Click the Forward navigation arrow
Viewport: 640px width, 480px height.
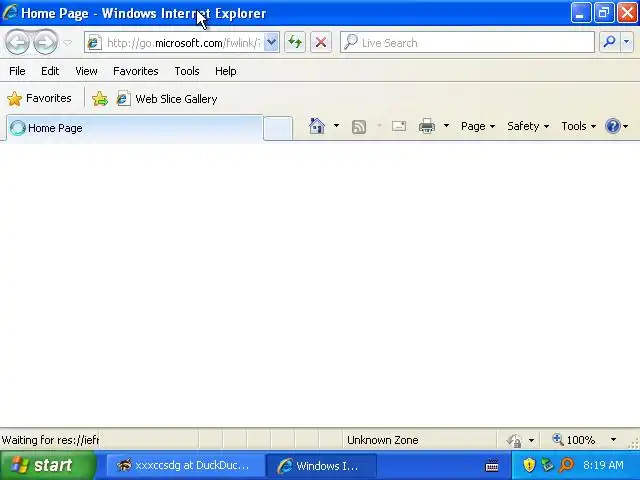click(45, 42)
